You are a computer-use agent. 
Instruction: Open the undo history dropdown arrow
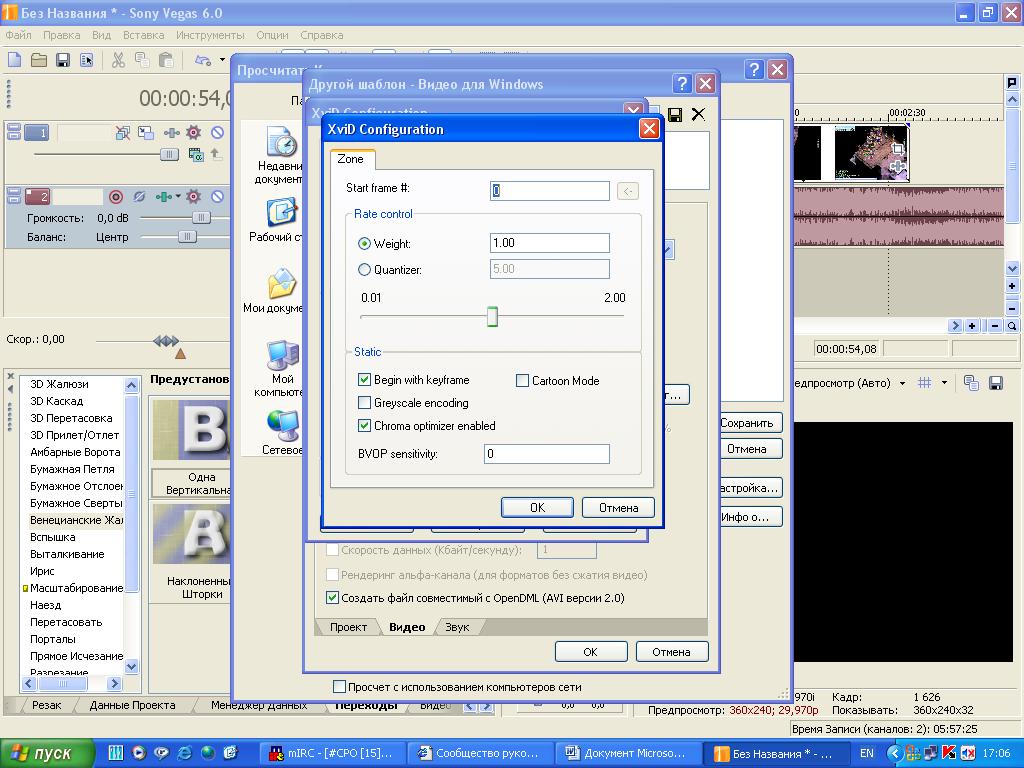pos(222,60)
